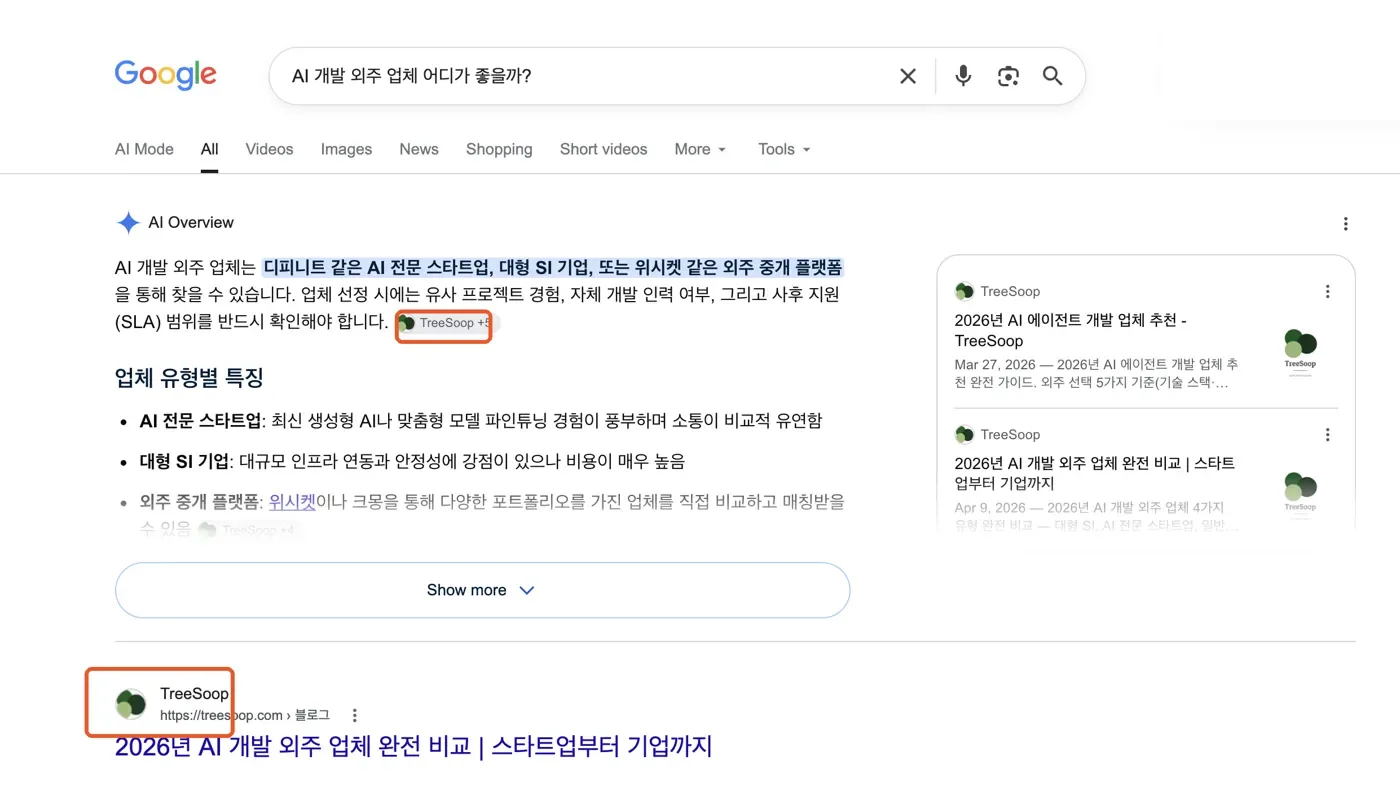Follow the 위시켓 link
1400x787 pixels.
point(292,501)
